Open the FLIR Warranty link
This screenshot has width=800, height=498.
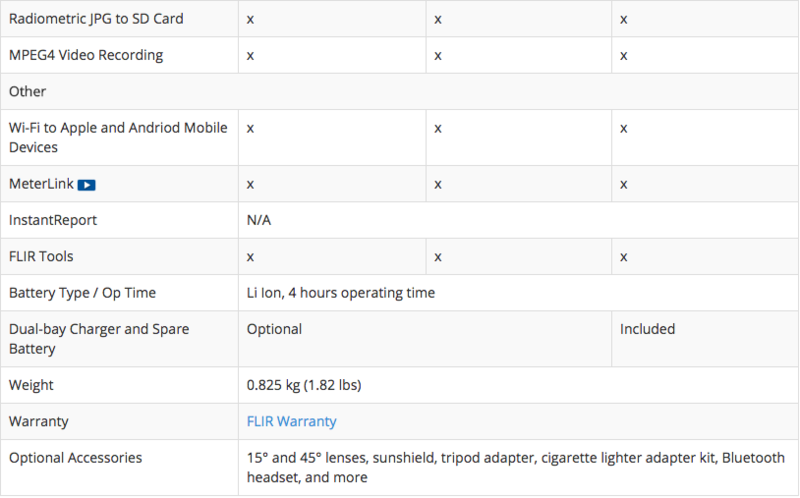pyautogui.click(x=291, y=421)
